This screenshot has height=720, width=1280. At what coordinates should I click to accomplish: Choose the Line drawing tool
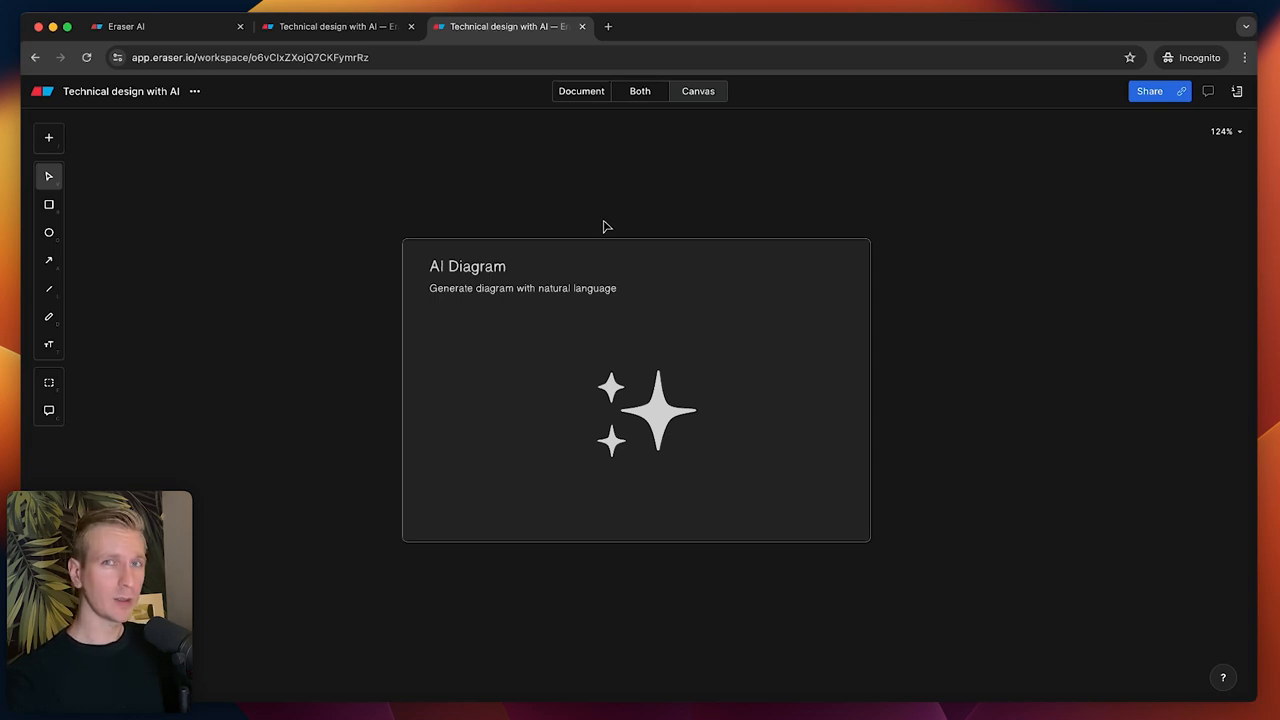49,289
